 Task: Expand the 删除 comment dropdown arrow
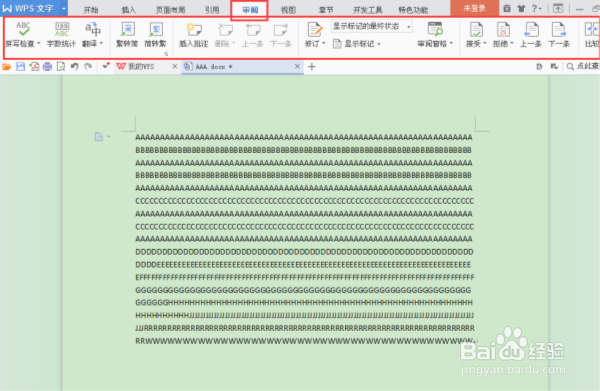(233, 43)
